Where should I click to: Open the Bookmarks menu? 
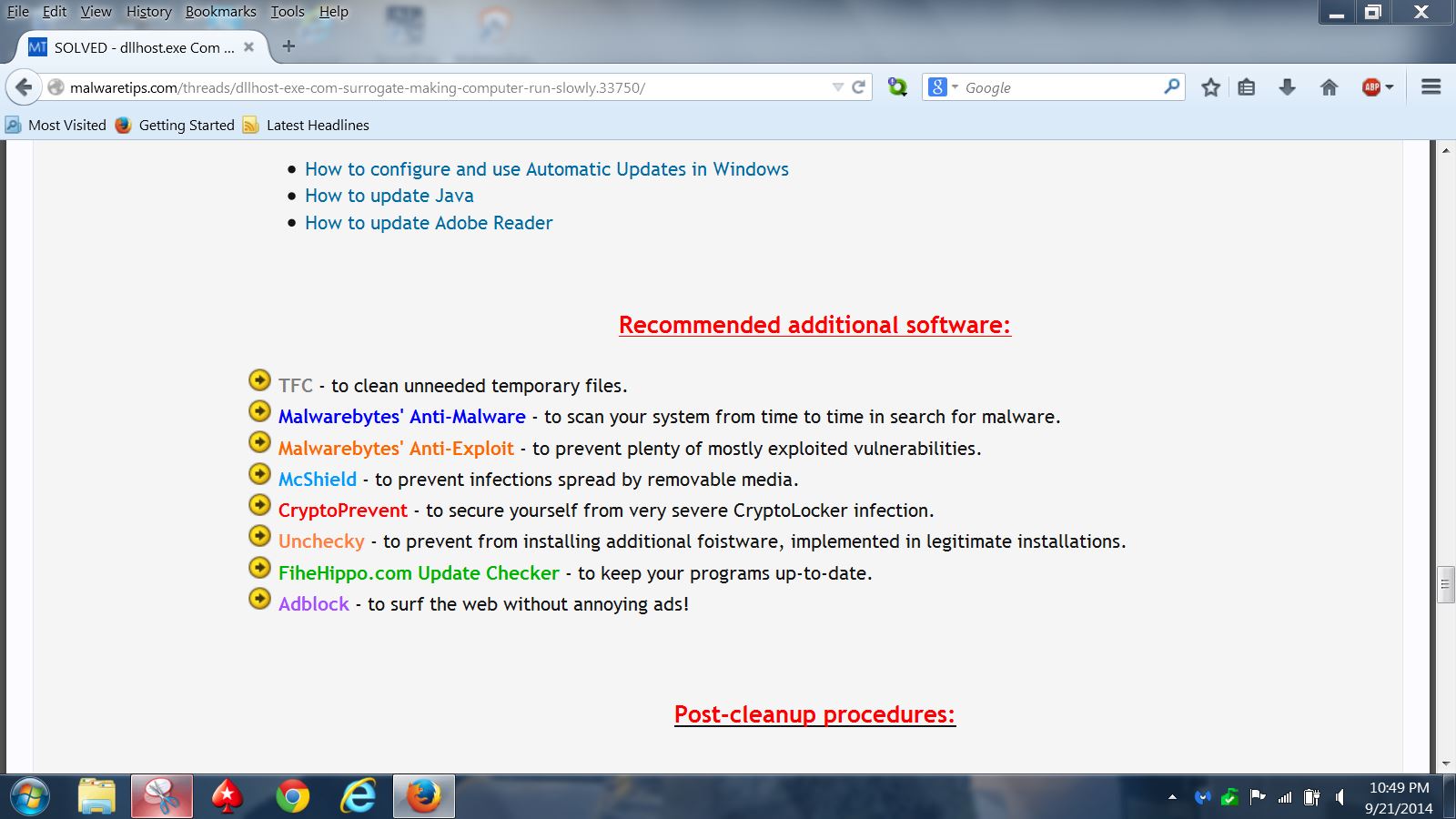point(221,12)
